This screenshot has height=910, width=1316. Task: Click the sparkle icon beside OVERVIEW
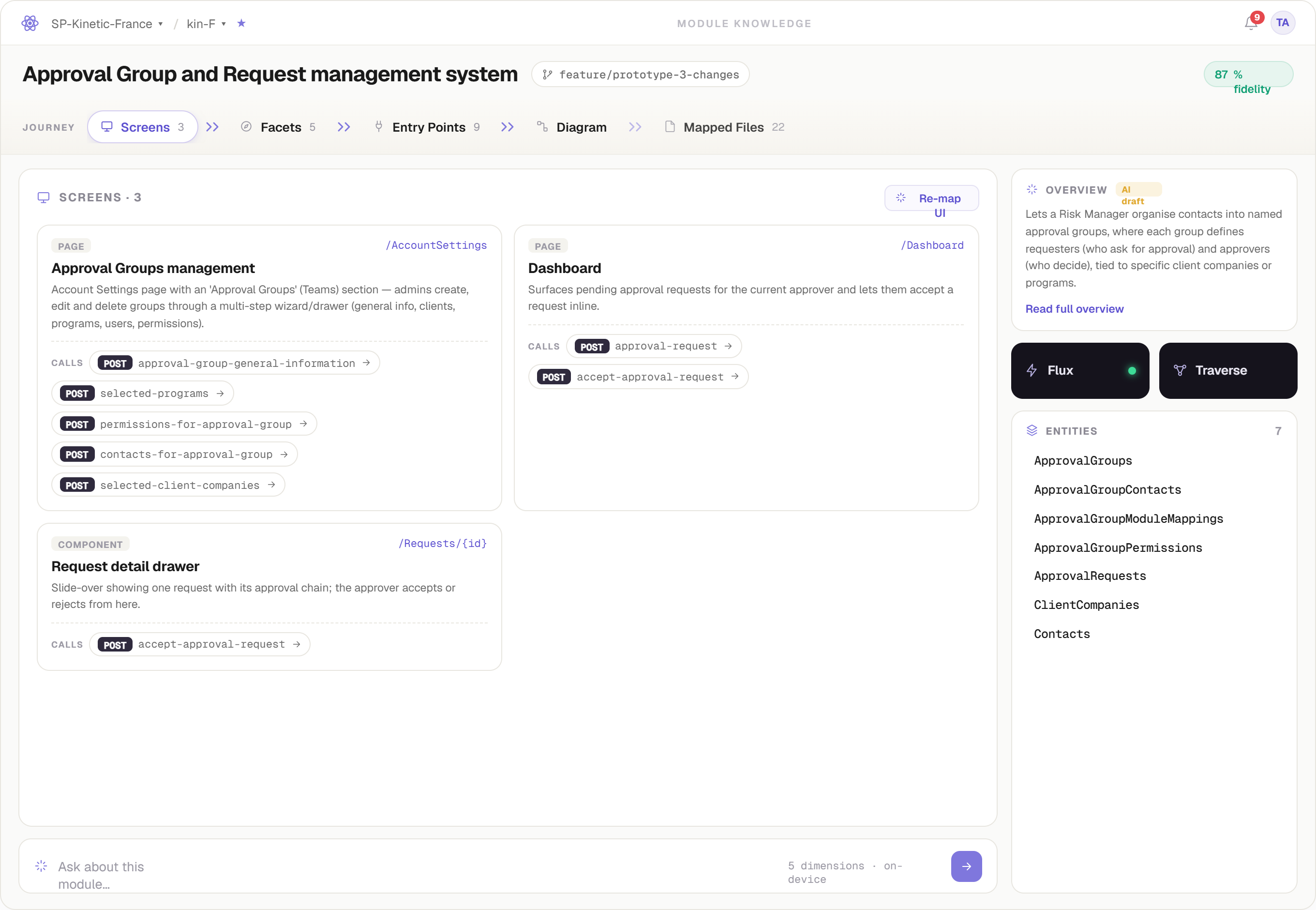[x=1032, y=189]
